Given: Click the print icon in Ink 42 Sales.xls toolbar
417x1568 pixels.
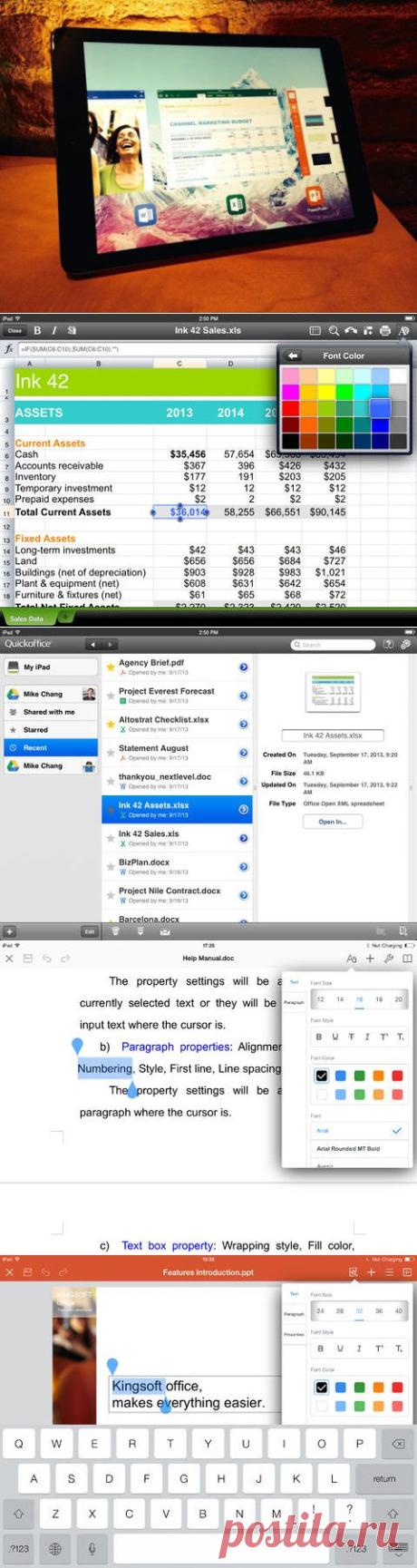Looking at the screenshot, I should (x=385, y=331).
